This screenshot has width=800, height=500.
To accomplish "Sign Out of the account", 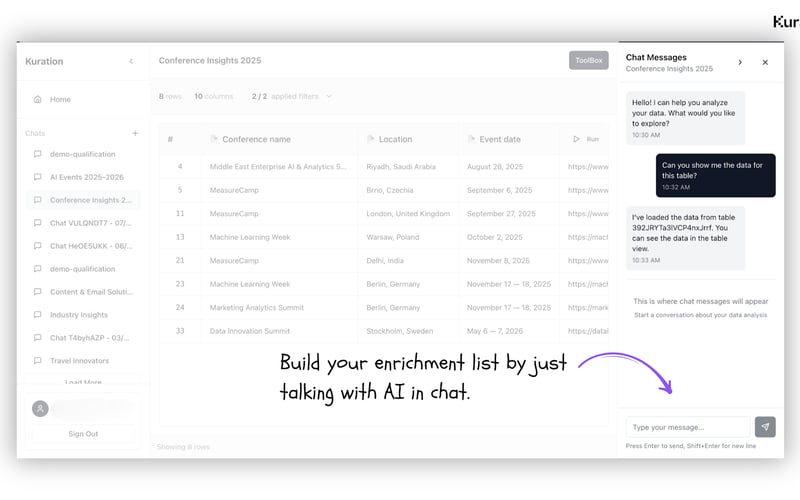I will 83,434.
